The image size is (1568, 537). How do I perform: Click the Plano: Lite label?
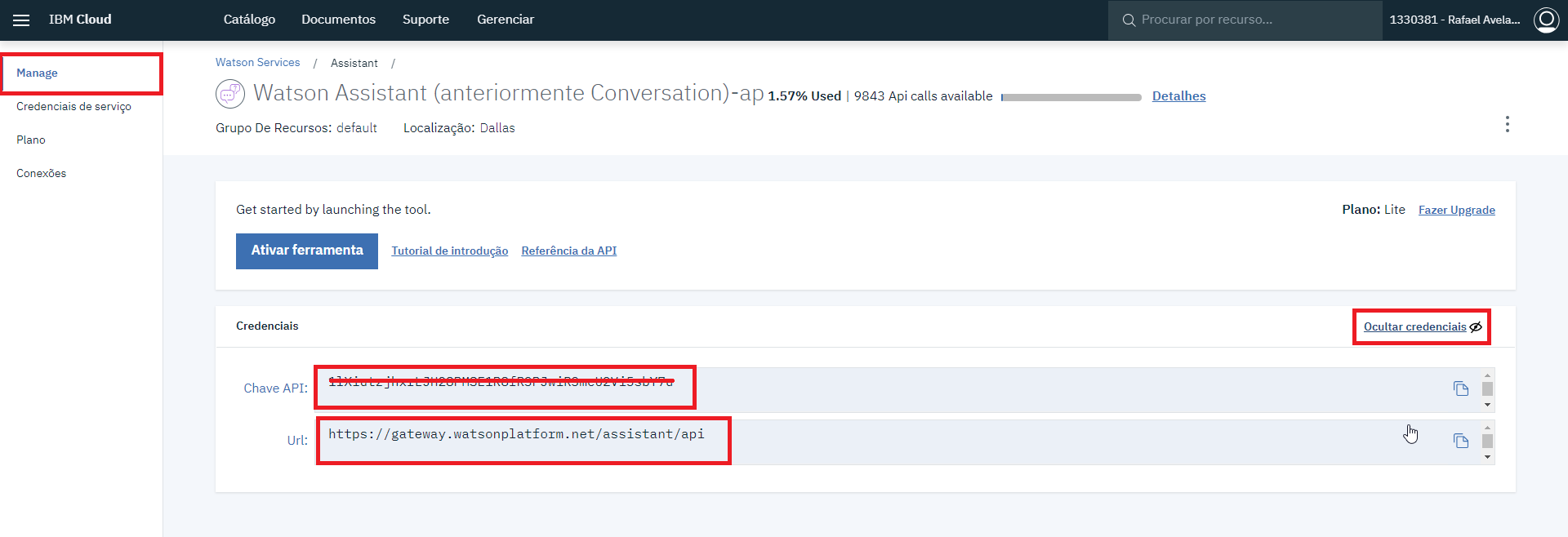pyautogui.click(x=1374, y=210)
